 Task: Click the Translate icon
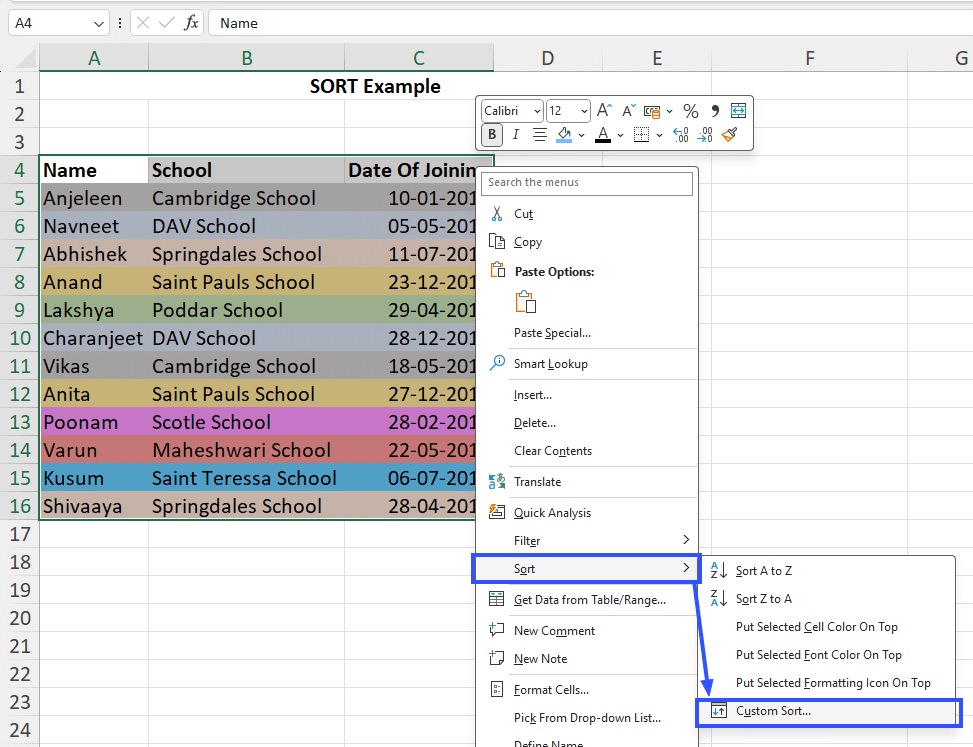point(497,481)
